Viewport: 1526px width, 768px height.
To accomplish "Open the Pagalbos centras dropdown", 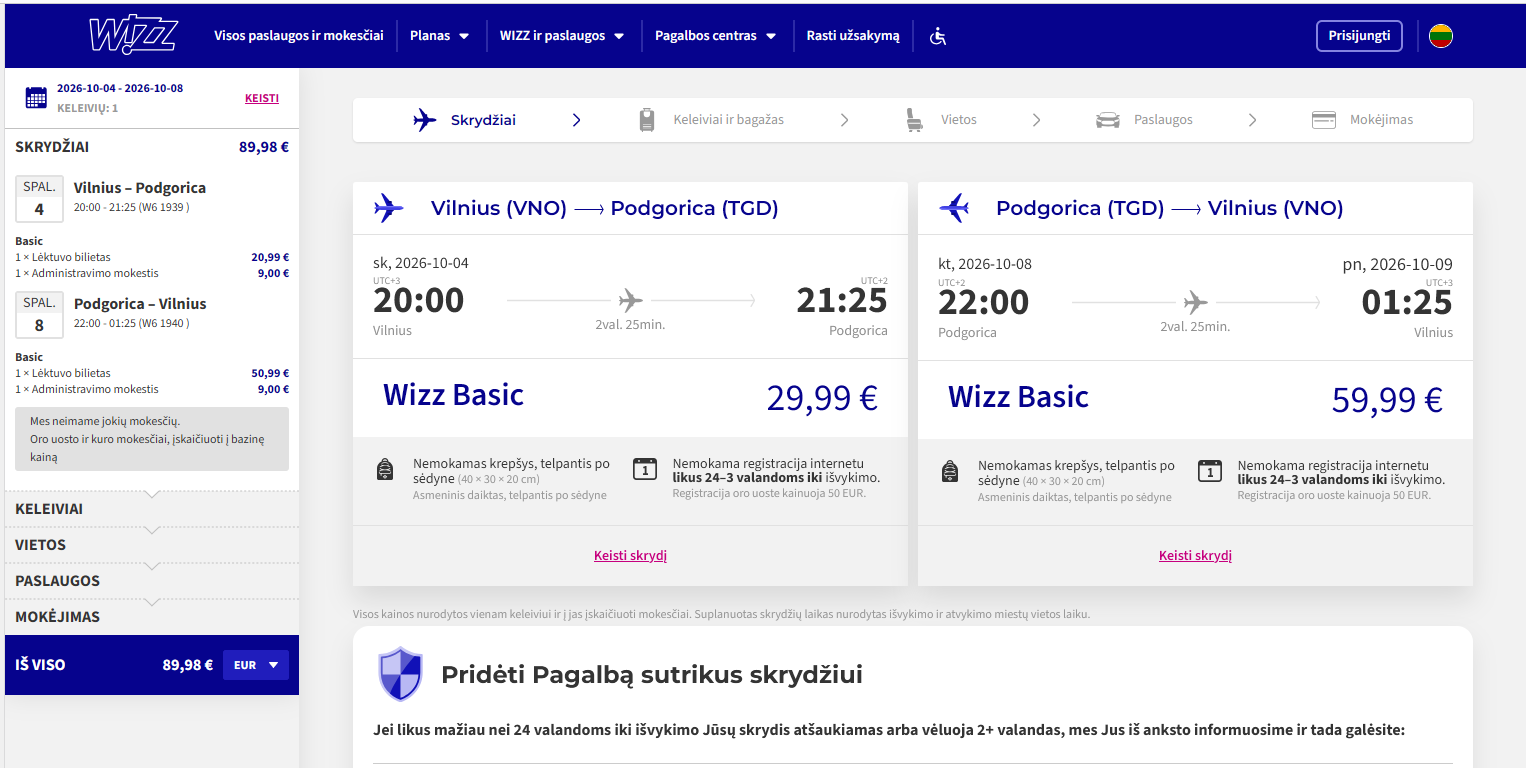I will pos(716,36).
